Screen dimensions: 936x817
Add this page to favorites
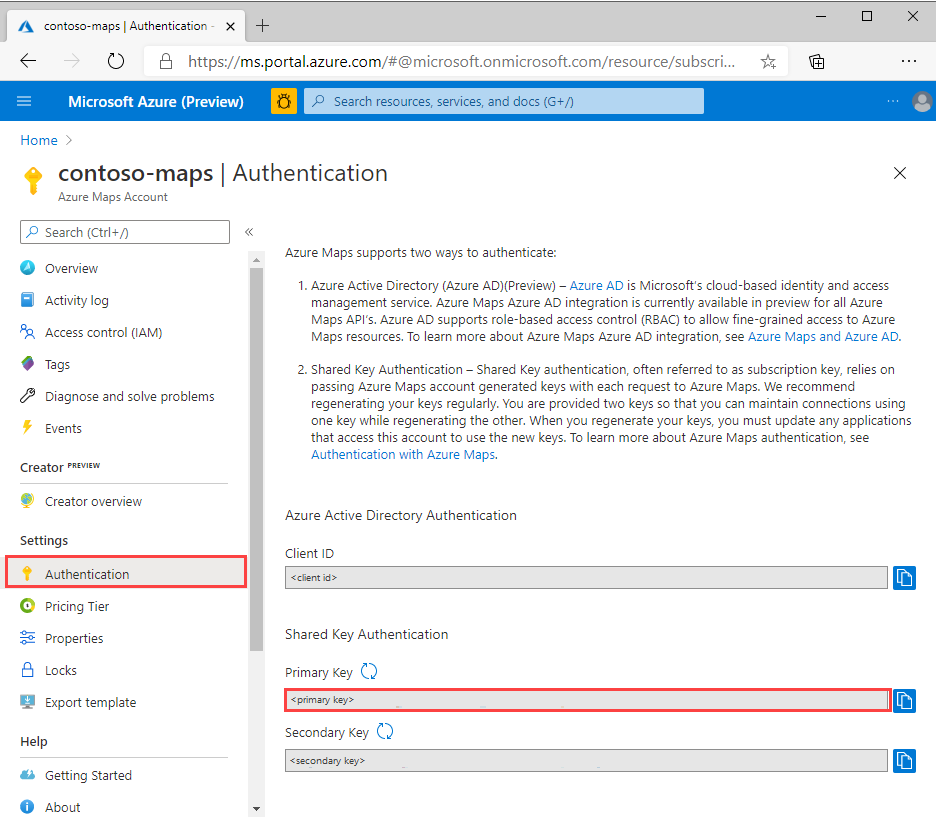[x=768, y=61]
